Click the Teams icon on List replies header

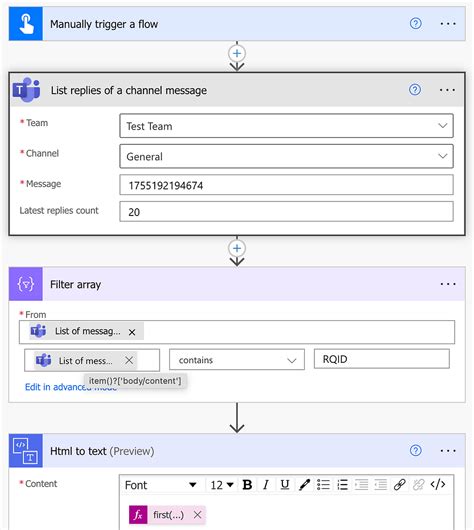tap(26, 90)
